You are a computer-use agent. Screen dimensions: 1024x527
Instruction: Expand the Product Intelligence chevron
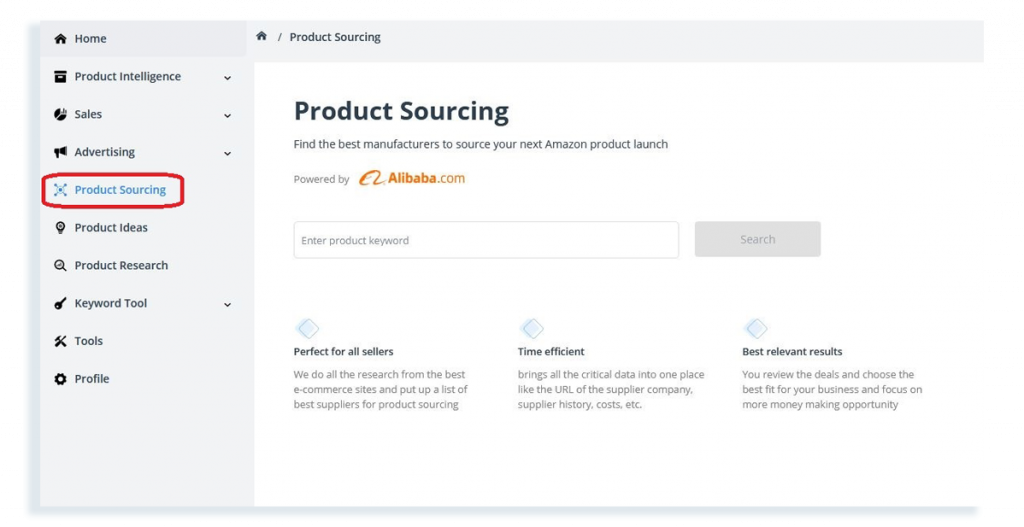pos(227,78)
